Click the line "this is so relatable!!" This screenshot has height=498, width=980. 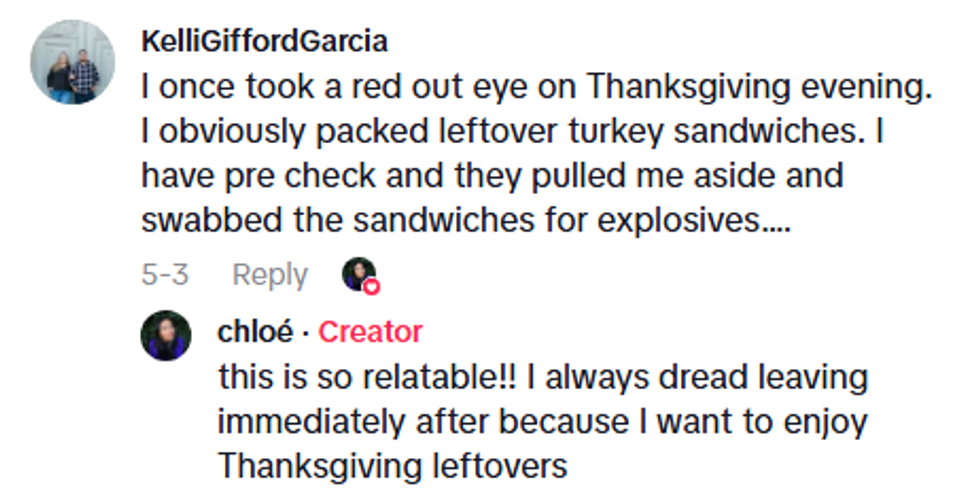pos(542,378)
